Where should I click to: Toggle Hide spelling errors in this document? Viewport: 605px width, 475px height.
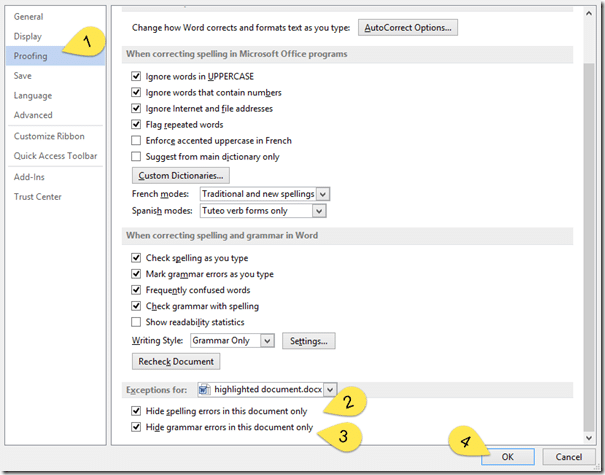[x=136, y=411]
